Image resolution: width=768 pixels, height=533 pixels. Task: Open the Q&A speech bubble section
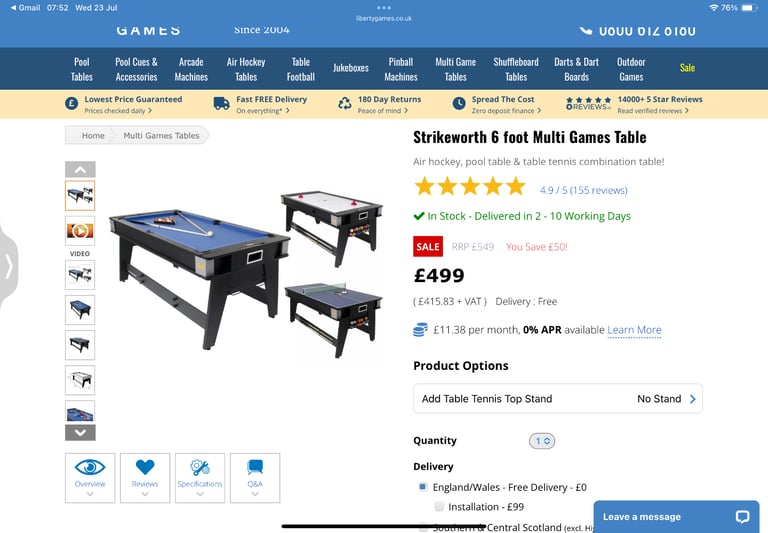pos(255,478)
